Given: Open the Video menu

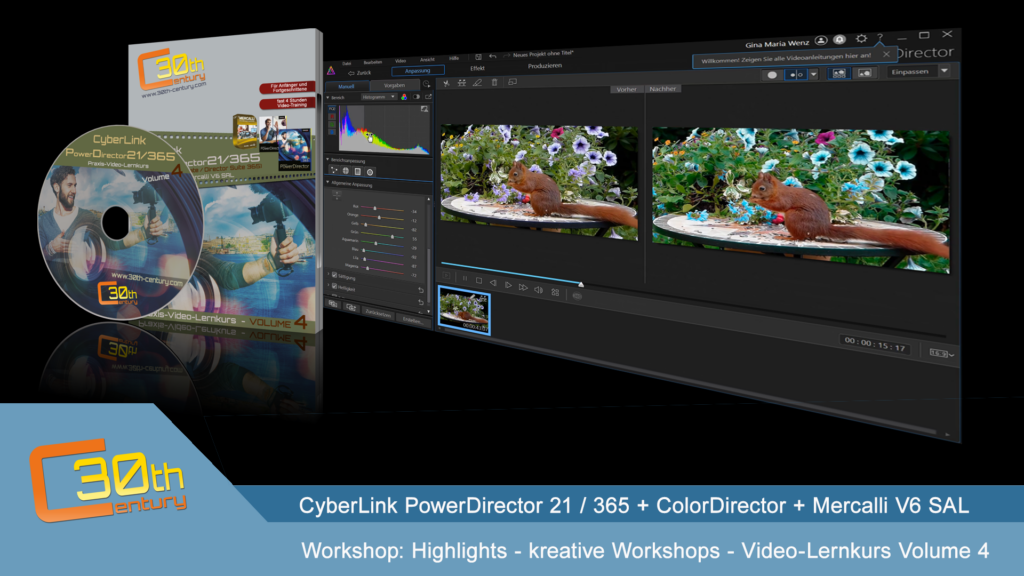Looking at the screenshot, I should pyautogui.click(x=400, y=61).
